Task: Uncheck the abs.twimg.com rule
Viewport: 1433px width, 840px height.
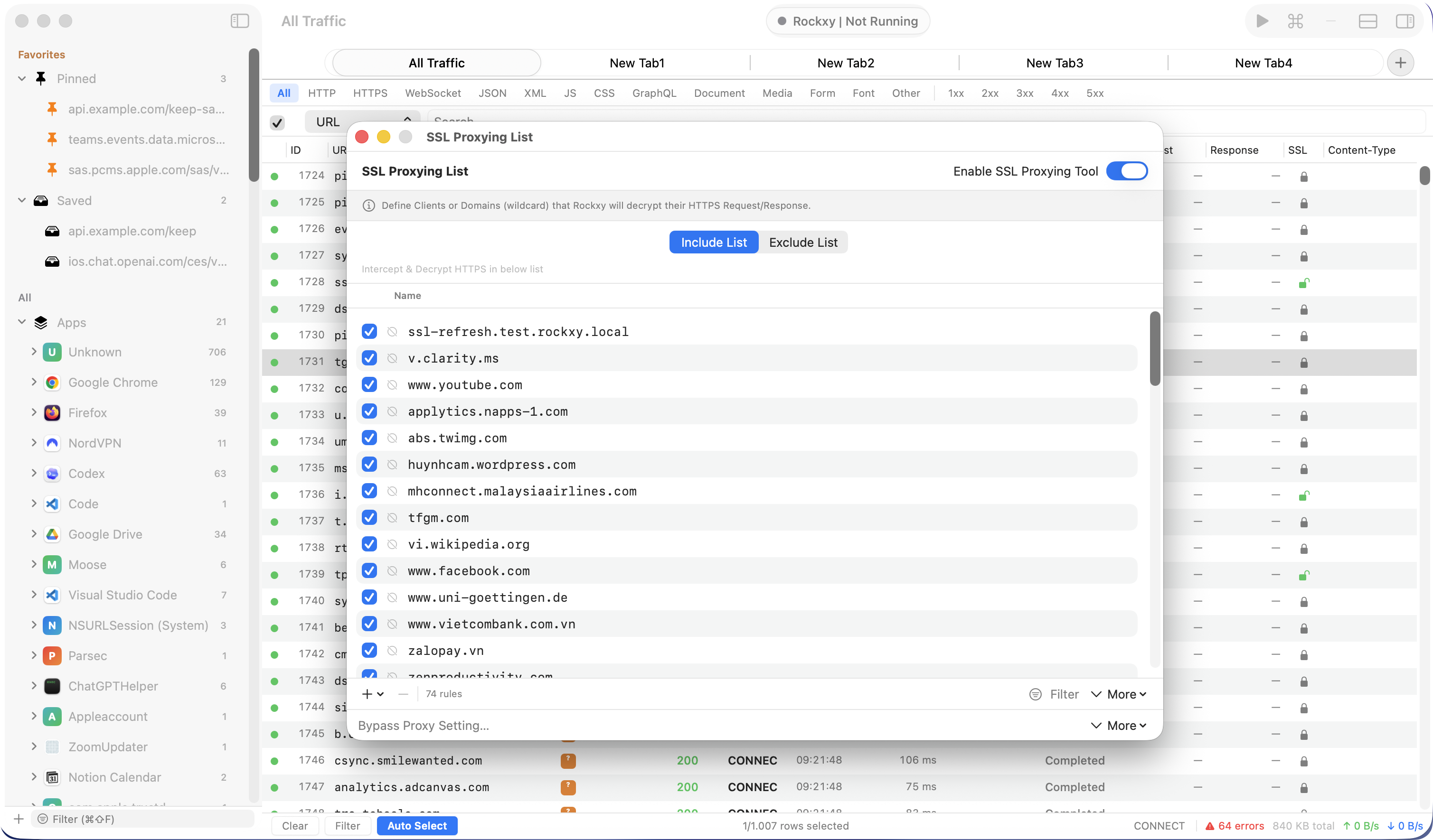Action: tap(369, 438)
